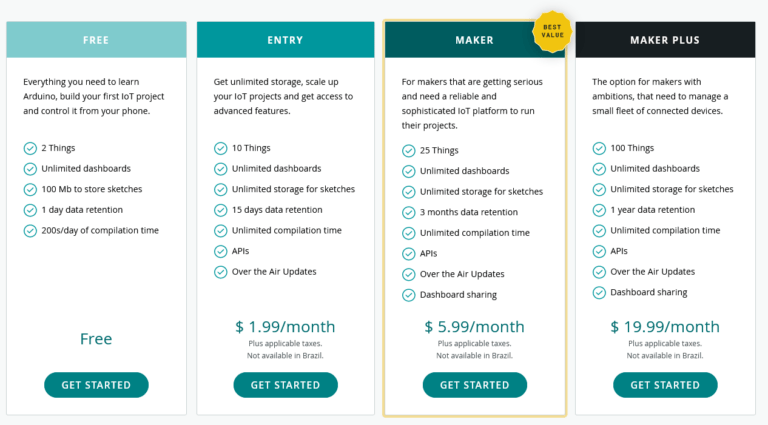Click the check icon beside "1 year data retention"
The image size is (768, 425).
coord(599,210)
